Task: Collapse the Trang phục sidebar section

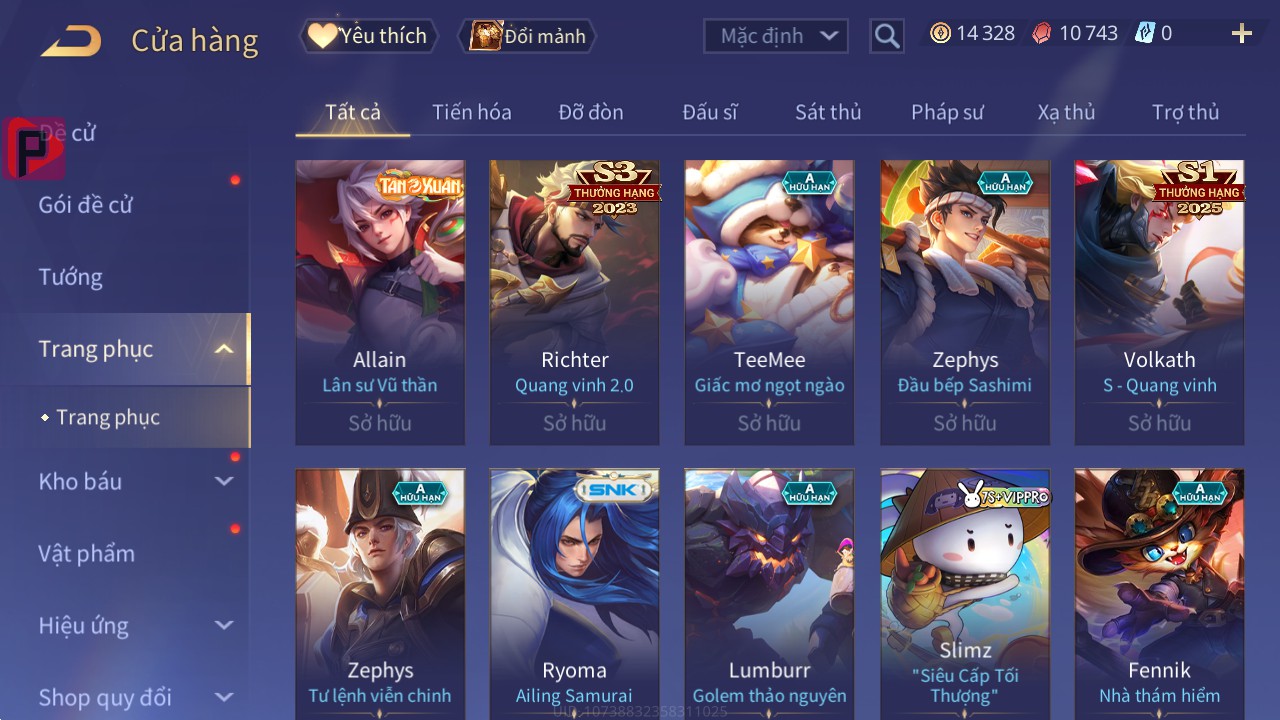Action: pyautogui.click(x=224, y=349)
